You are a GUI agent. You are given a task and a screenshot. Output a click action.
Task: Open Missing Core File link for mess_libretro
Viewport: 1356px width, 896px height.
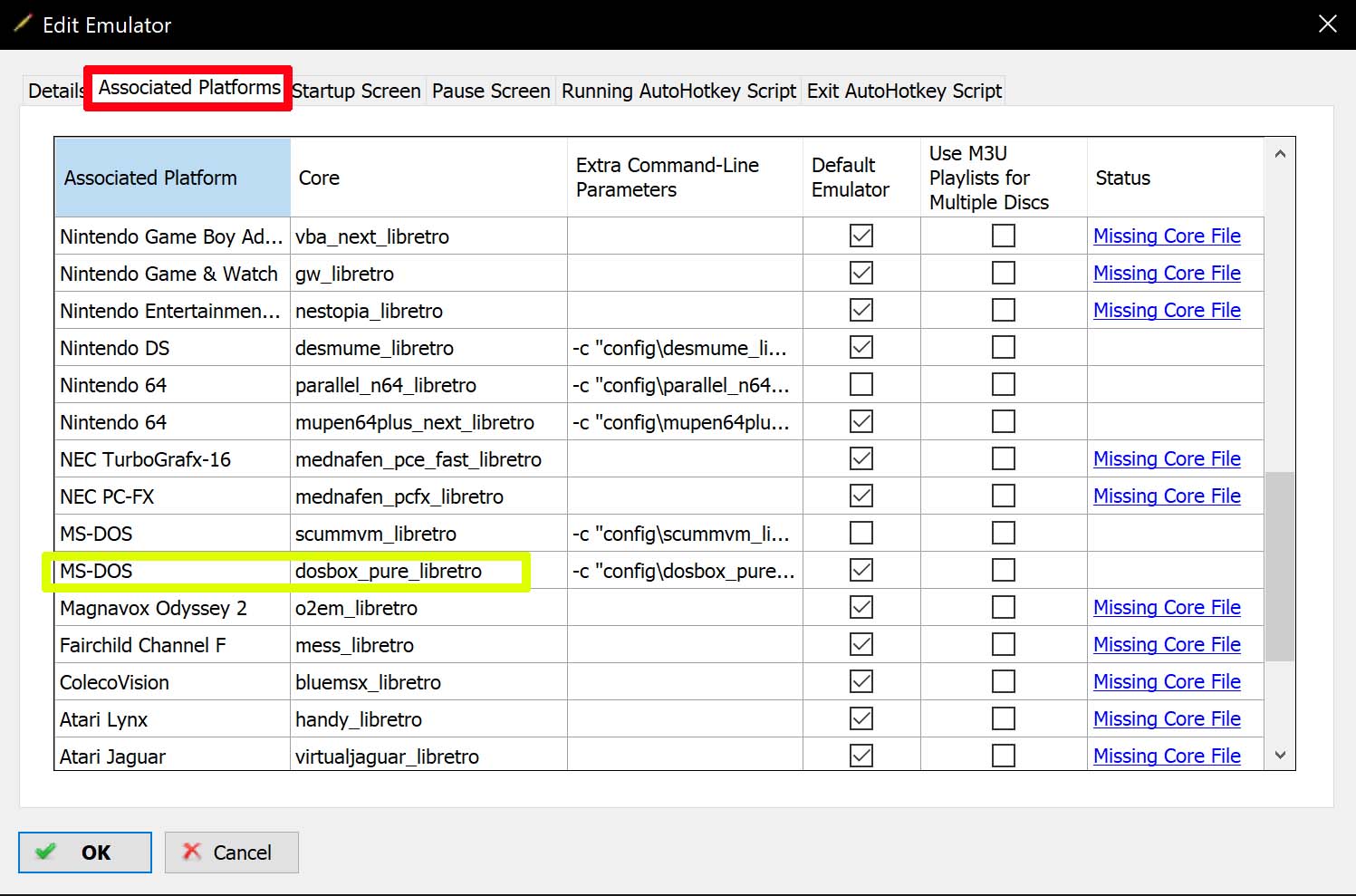[1167, 644]
